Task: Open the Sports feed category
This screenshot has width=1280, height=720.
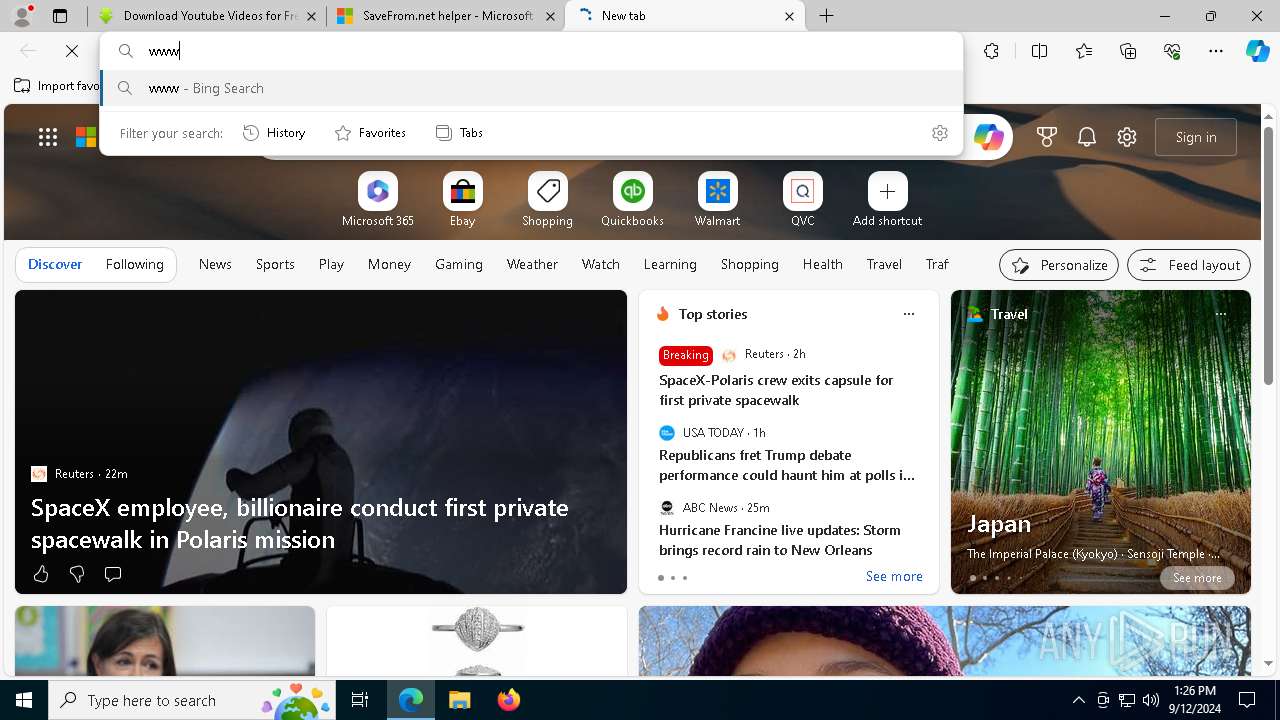Action: coord(275,264)
